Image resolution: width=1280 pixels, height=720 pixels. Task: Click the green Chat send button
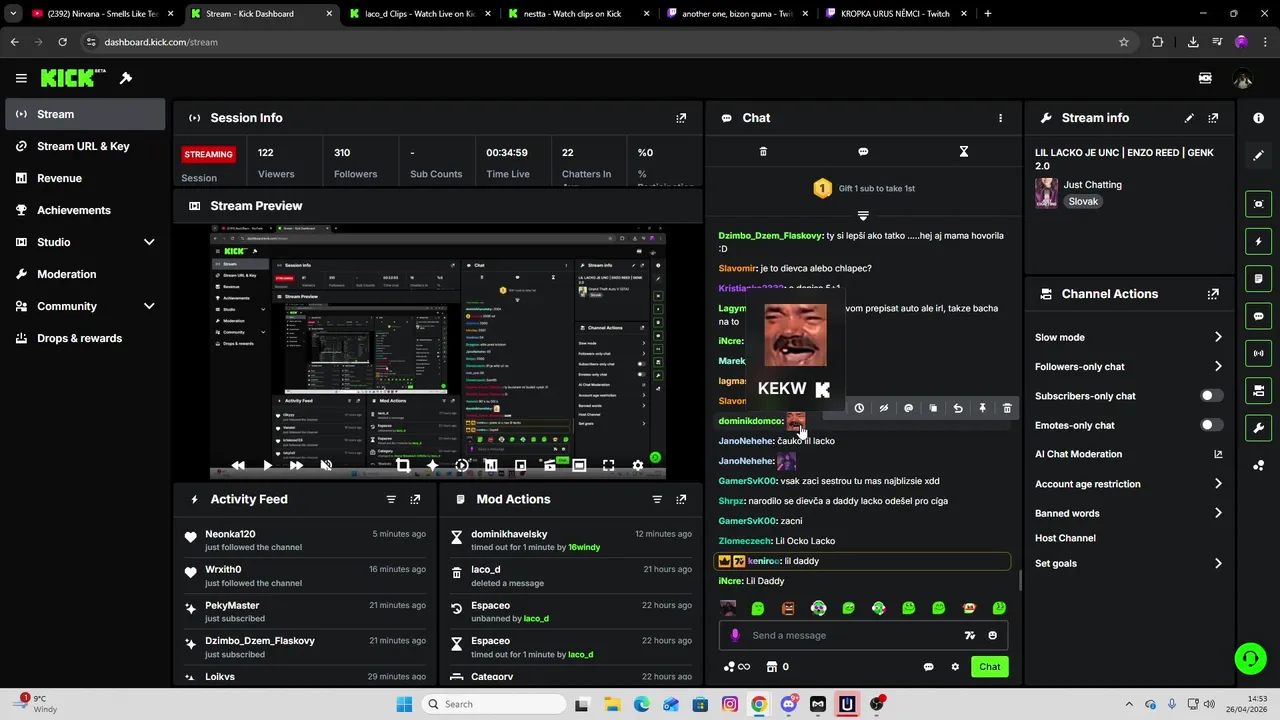(989, 667)
